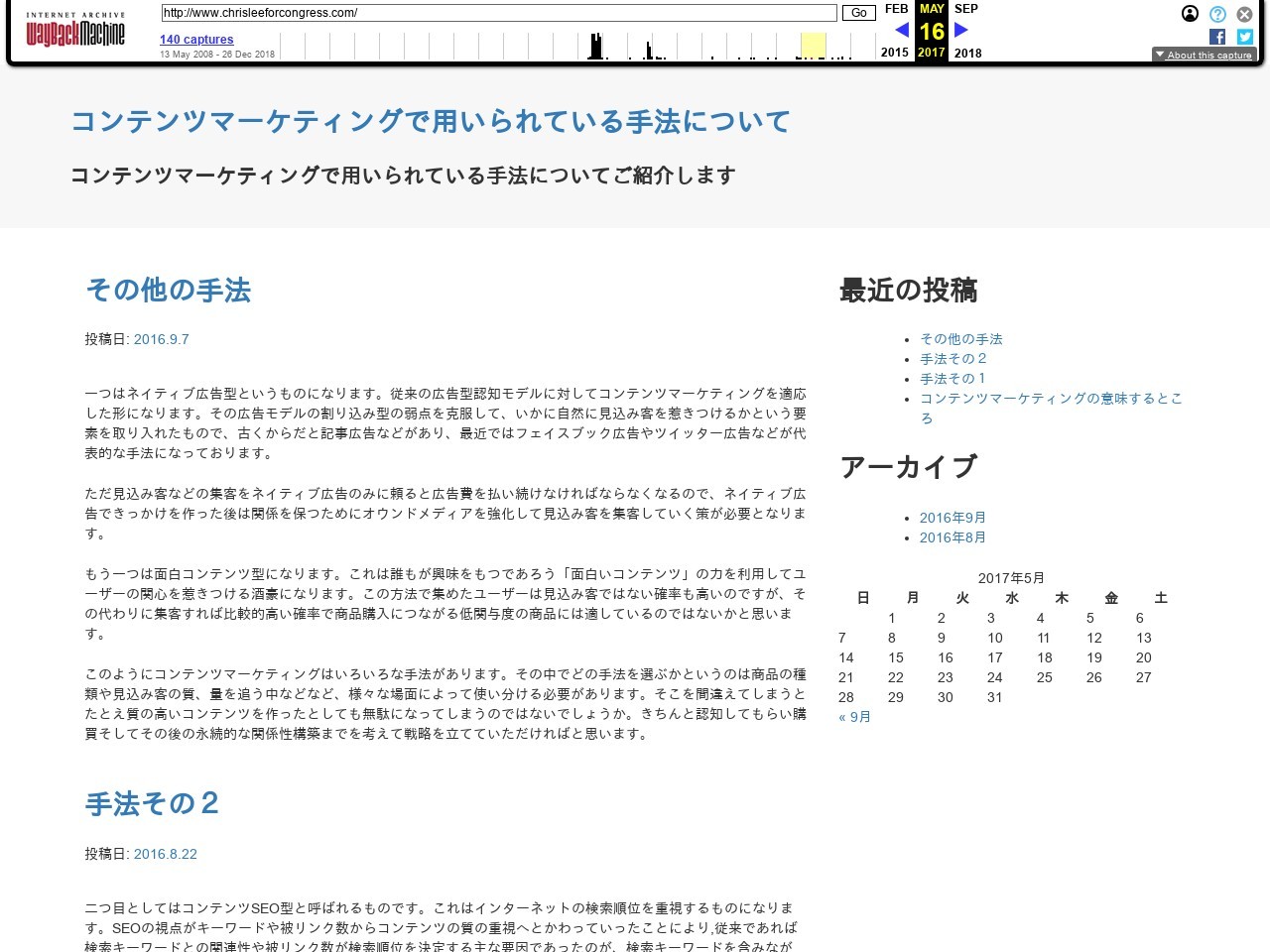This screenshot has width=1270, height=952.
Task: Click the Wayback Machine logo
Action: tap(75, 32)
